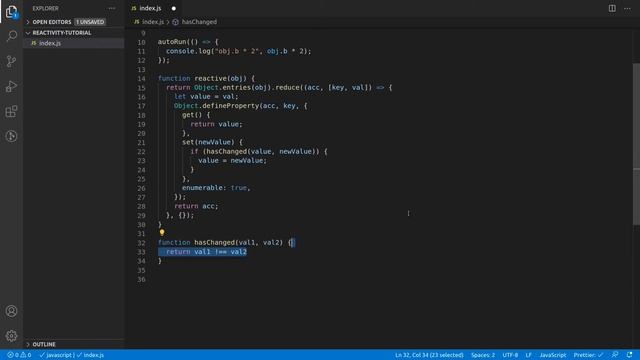Viewport: 640px width, 360px height.
Task: Click the 'autoRun(() => {' line
Action: (188, 42)
